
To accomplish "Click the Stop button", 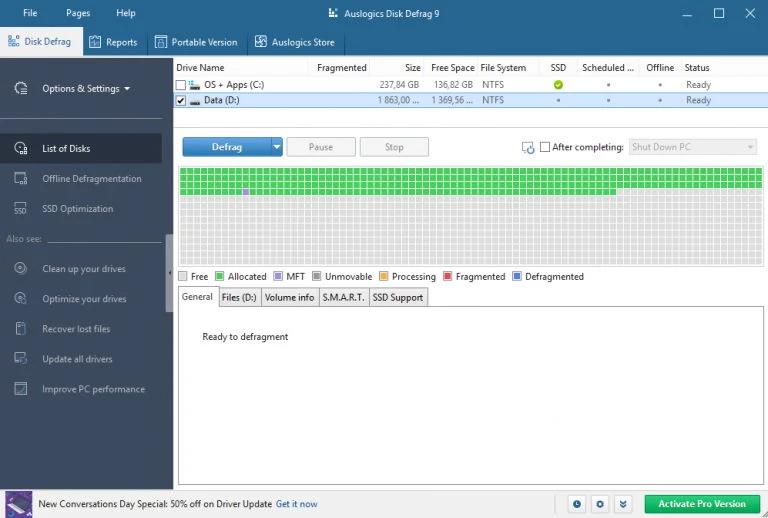I will (x=394, y=147).
